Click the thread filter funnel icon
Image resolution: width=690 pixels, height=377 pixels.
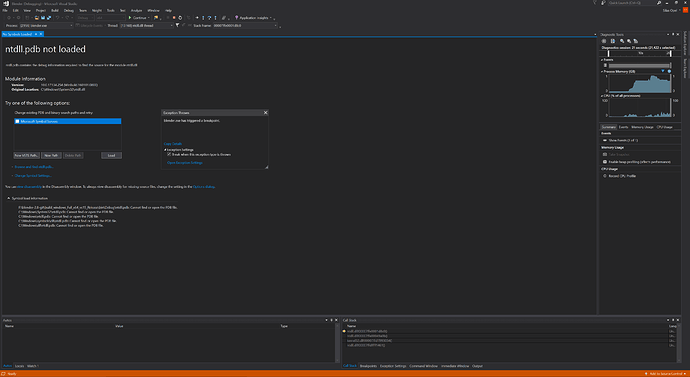[177, 26]
